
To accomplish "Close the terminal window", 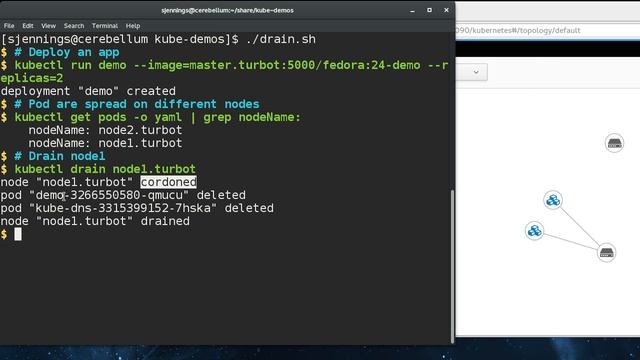I will click(x=446, y=10).
